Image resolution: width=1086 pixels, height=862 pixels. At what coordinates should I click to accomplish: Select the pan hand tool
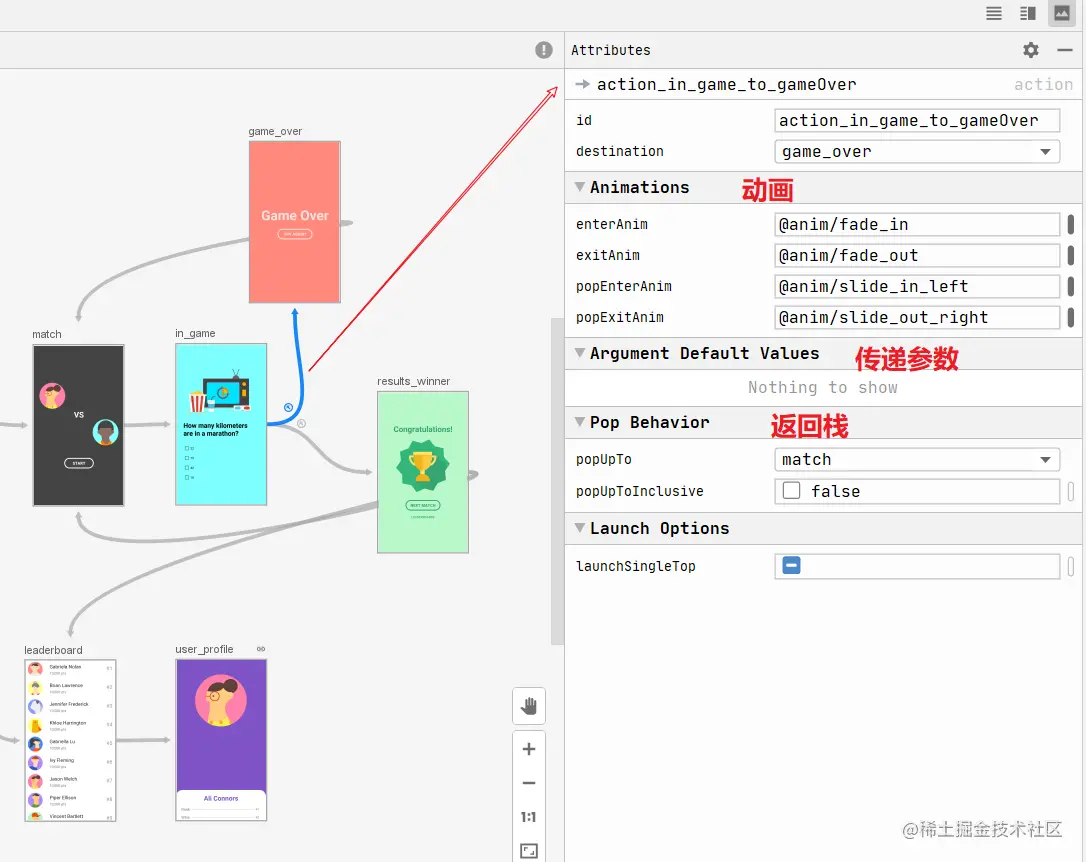pos(528,706)
